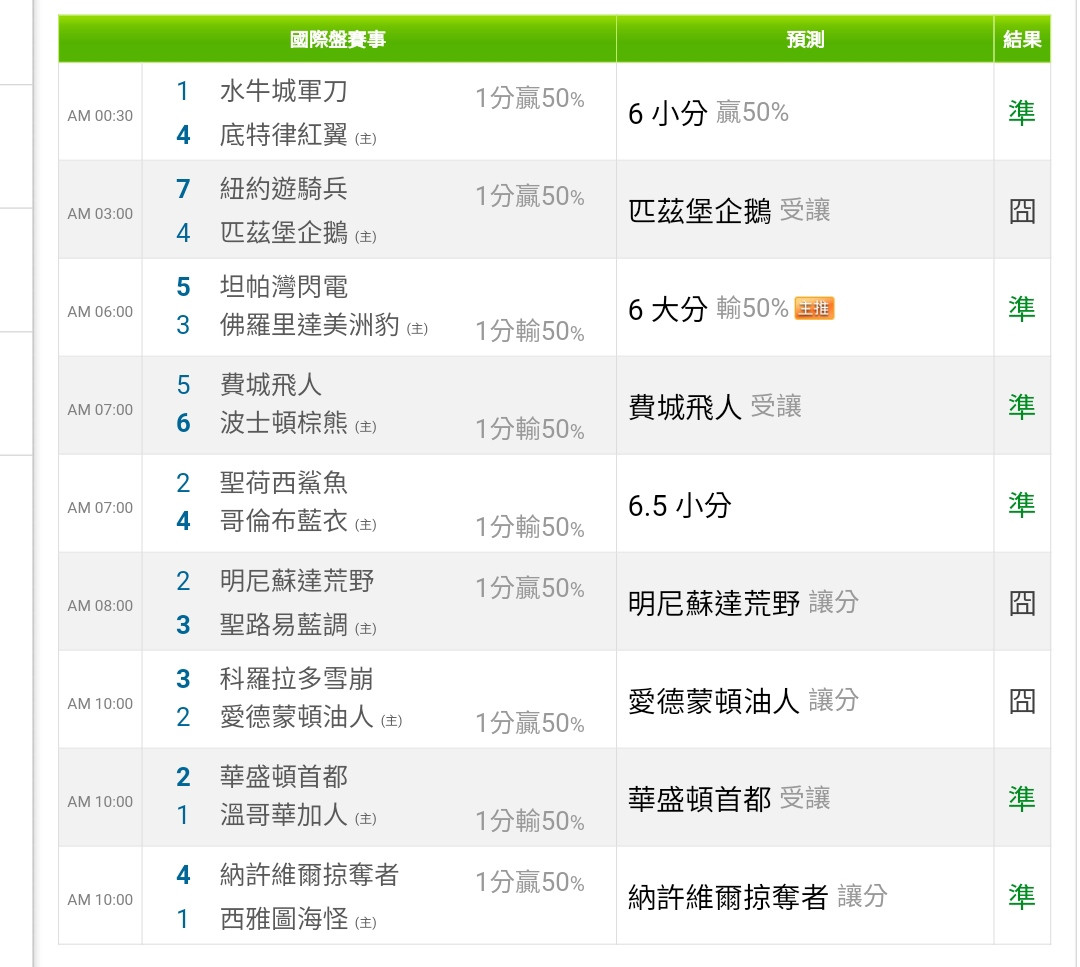Click 準 result for 水牛城軍刀 game
The height and width of the screenshot is (967, 1080).
coord(1022,112)
